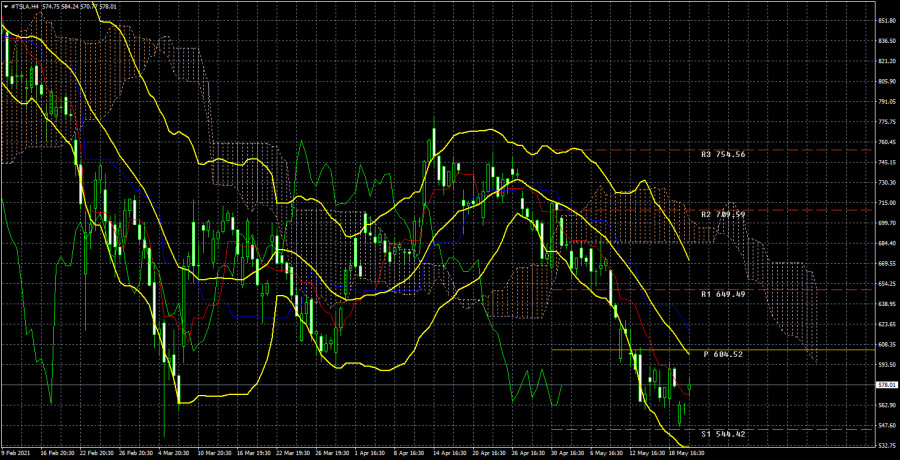Viewport: 900px width, 460px height.
Task: Click the S1 544.42 support label
Action: tap(723, 434)
